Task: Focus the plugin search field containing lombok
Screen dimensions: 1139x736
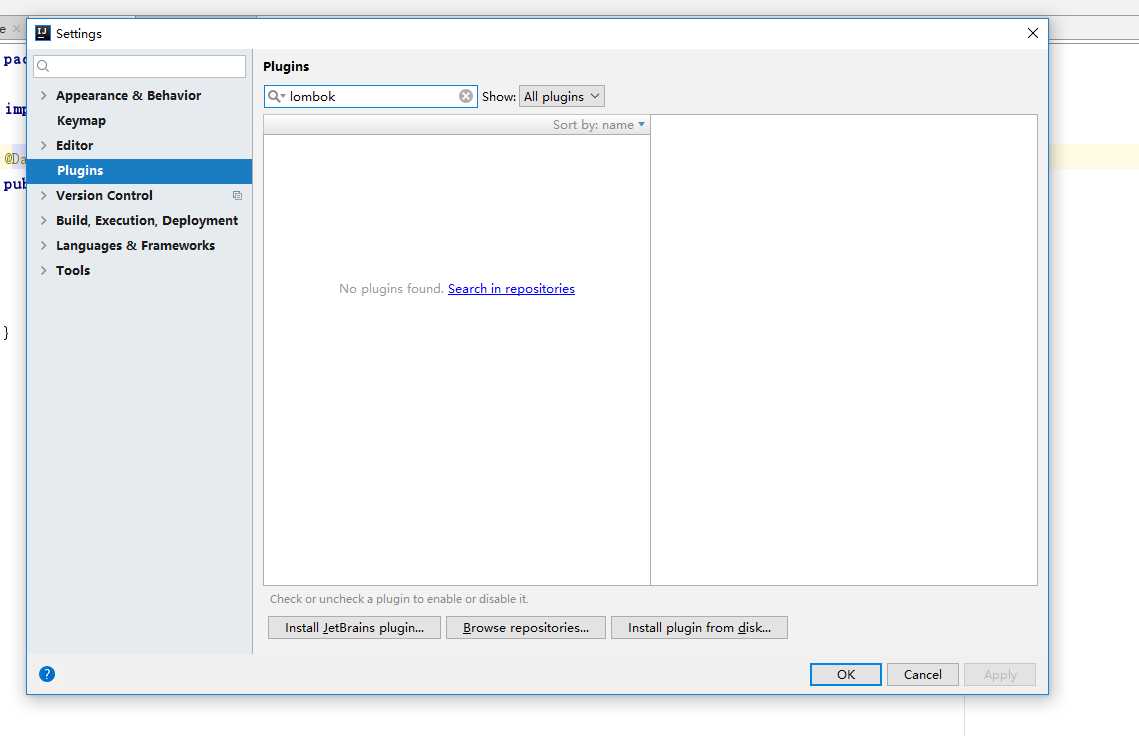Action: 370,96
